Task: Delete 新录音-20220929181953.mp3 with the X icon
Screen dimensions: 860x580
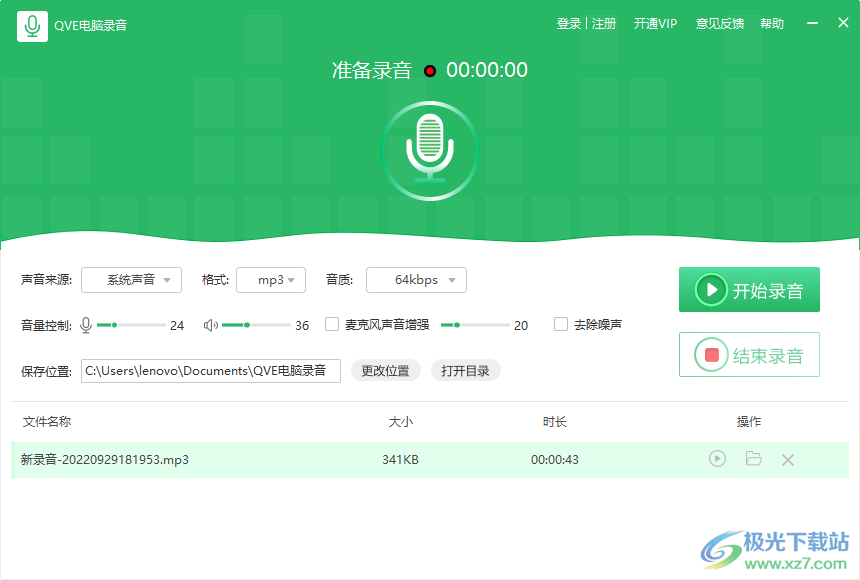Action: coord(788,459)
